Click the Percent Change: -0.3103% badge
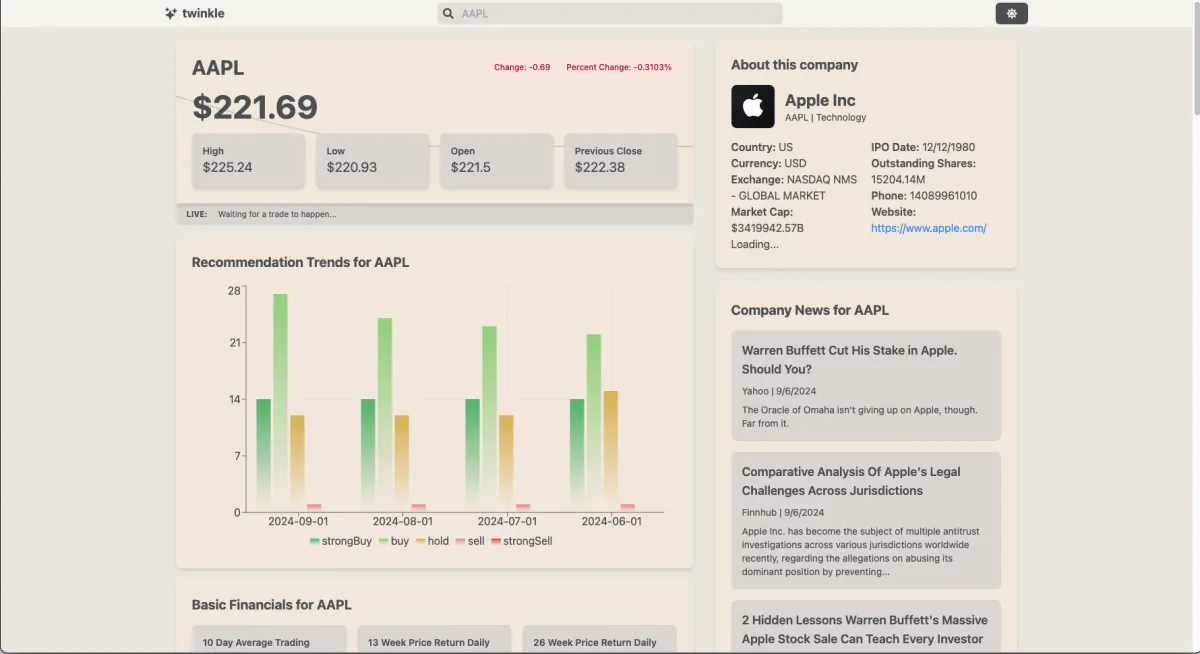This screenshot has height=654, width=1200. [619, 67]
